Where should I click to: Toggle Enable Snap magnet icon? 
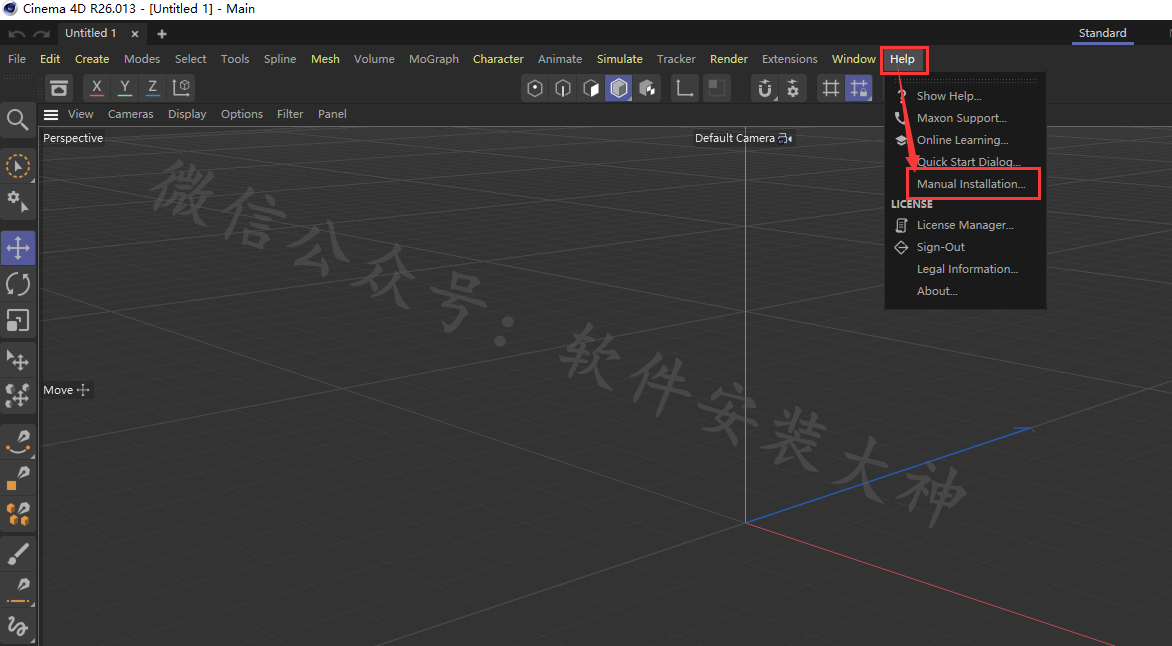pyautogui.click(x=765, y=88)
